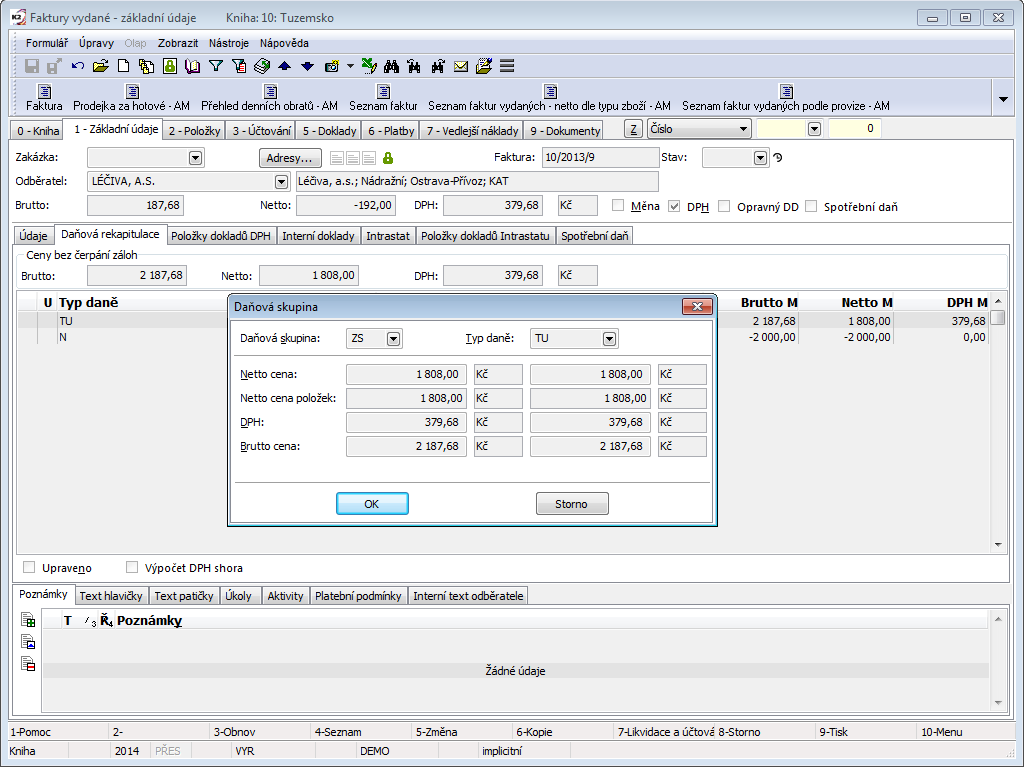This screenshot has width=1024, height=767.
Task: Add new note with green plus icon
Action: click(x=28, y=621)
